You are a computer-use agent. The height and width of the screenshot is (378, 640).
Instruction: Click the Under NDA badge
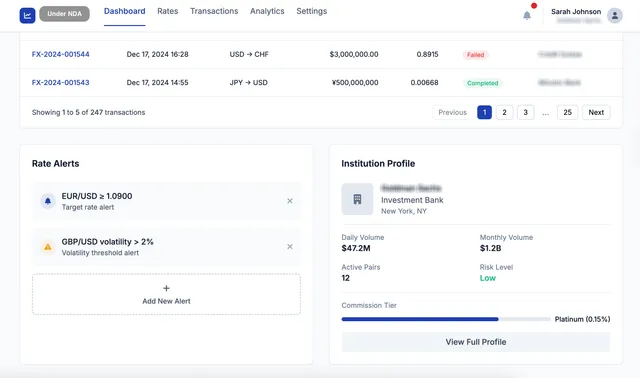[x=64, y=14]
